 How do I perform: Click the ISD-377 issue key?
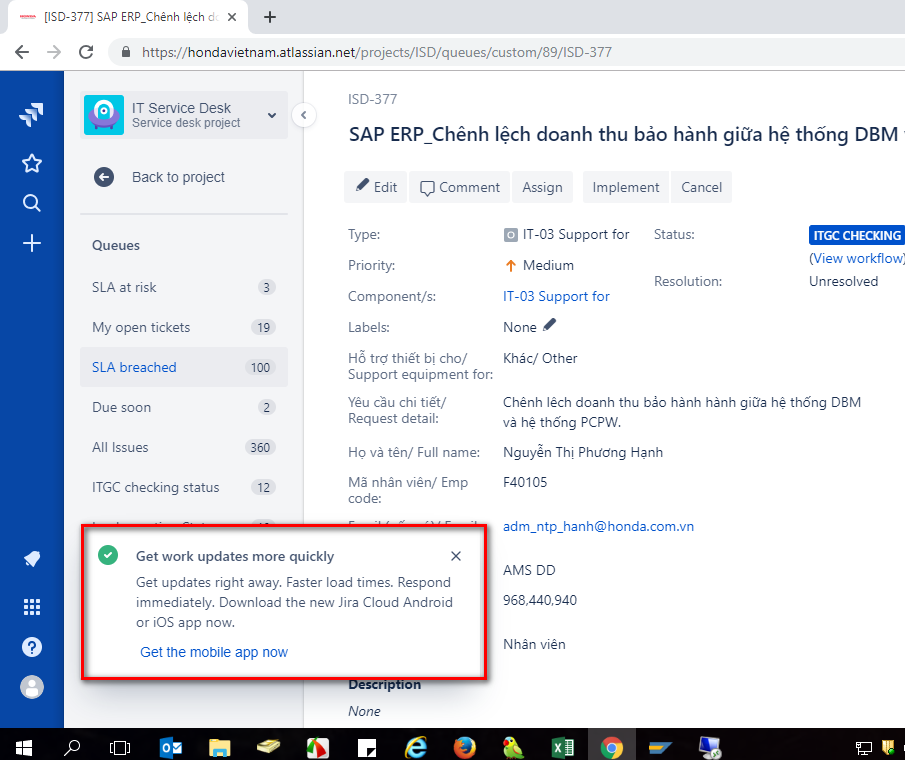point(372,99)
